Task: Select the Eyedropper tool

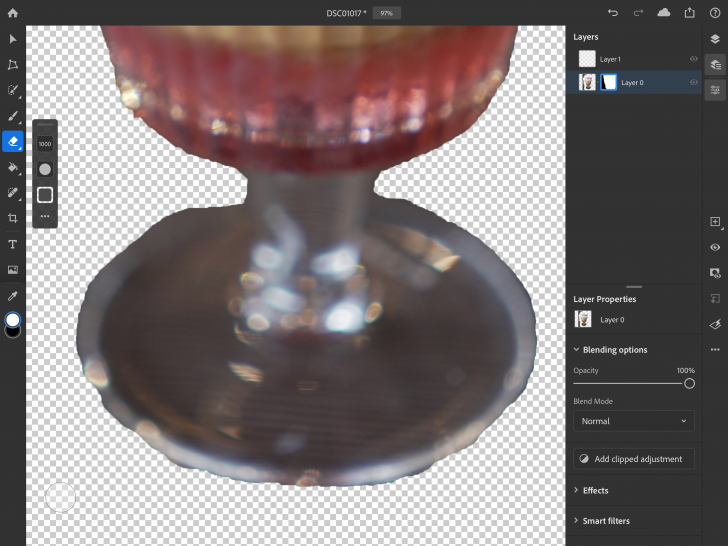Action: 13,296
